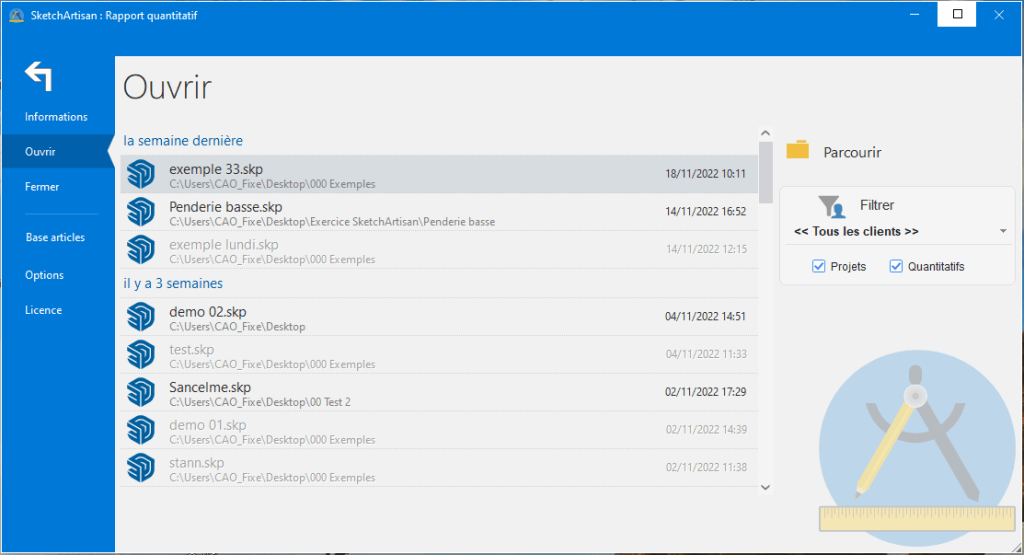Click Parcourir to browse files
1024x555 pixels.
click(x=852, y=152)
